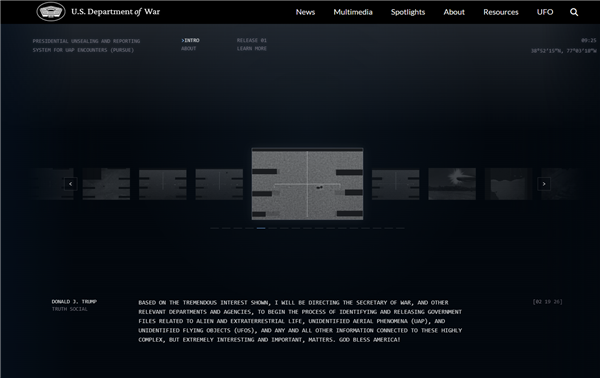Select the lowercase-styled ABOUT link under INTRO
This screenshot has width=600, height=378.
tap(189, 49)
